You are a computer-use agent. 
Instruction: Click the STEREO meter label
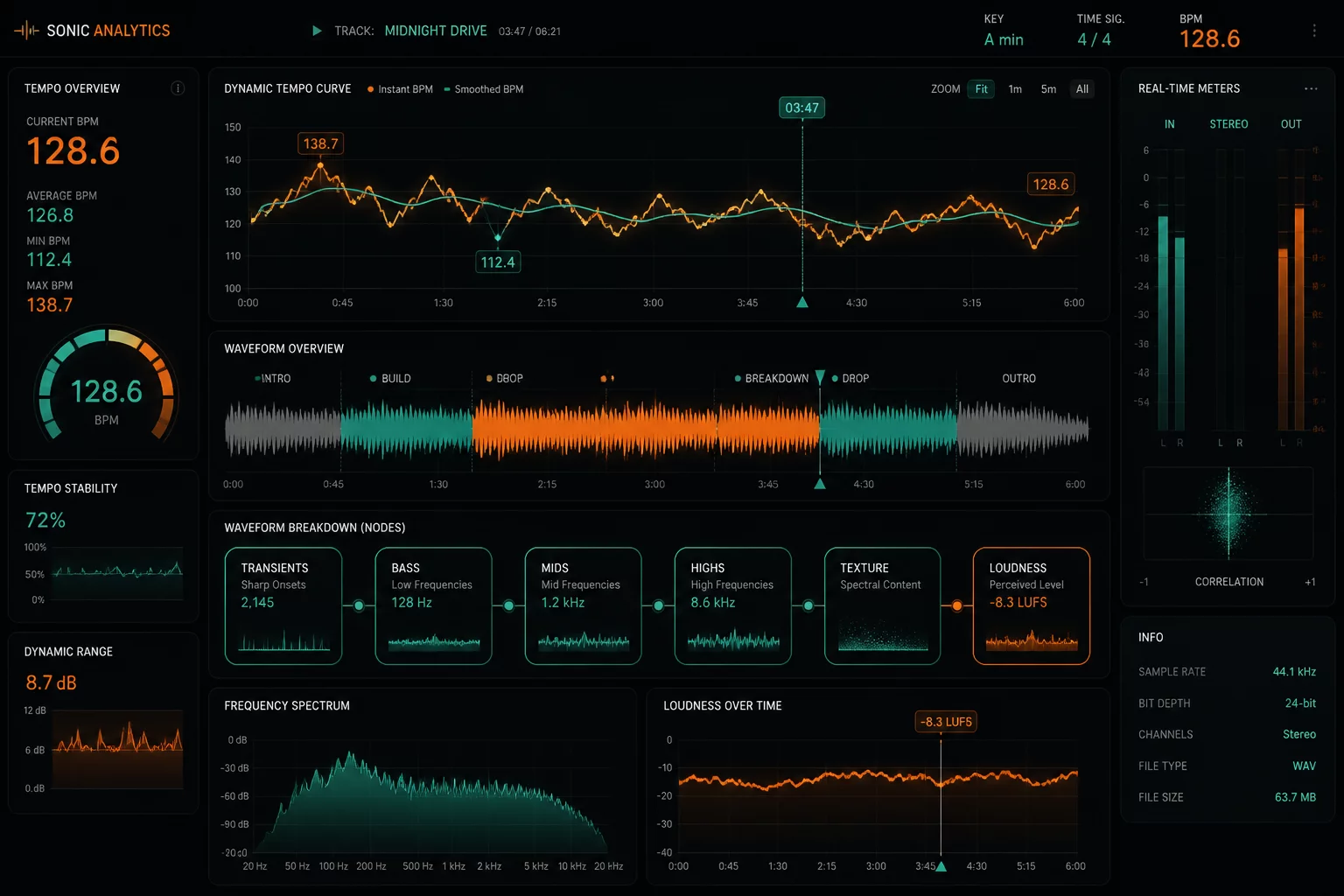(x=1228, y=124)
